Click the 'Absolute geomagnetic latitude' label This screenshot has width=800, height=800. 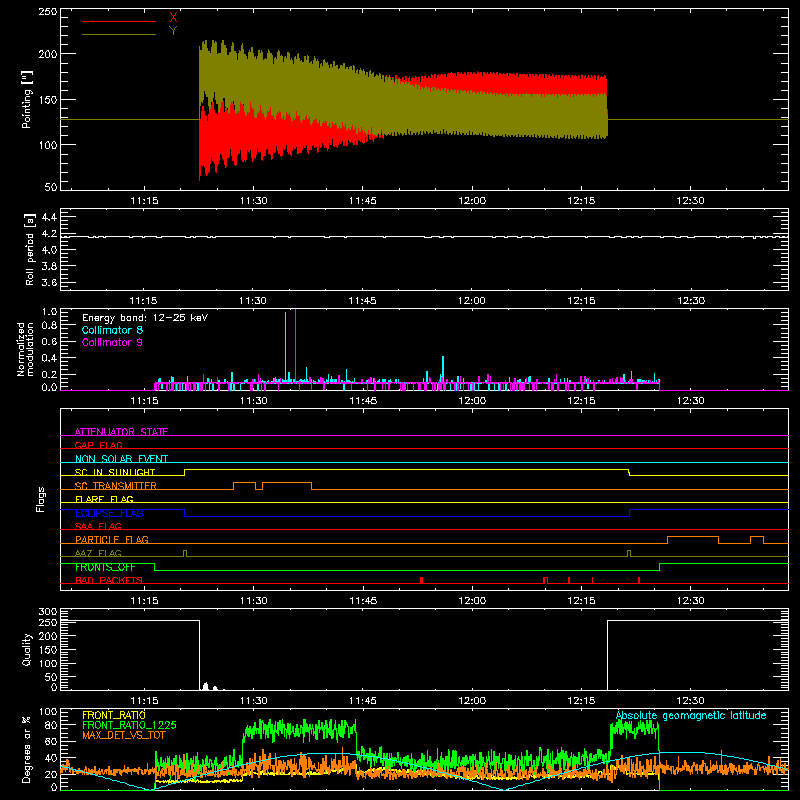pos(691,715)
